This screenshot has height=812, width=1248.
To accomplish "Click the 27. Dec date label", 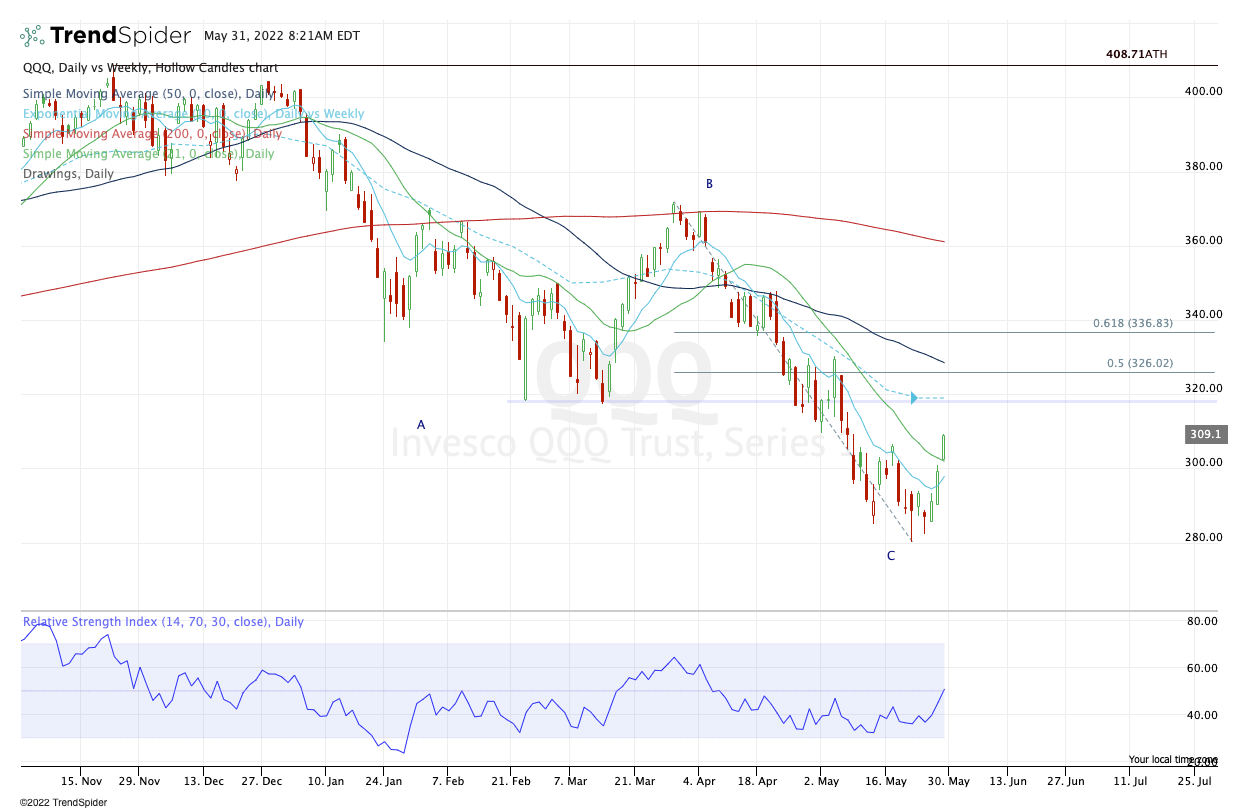I will 264,780.
